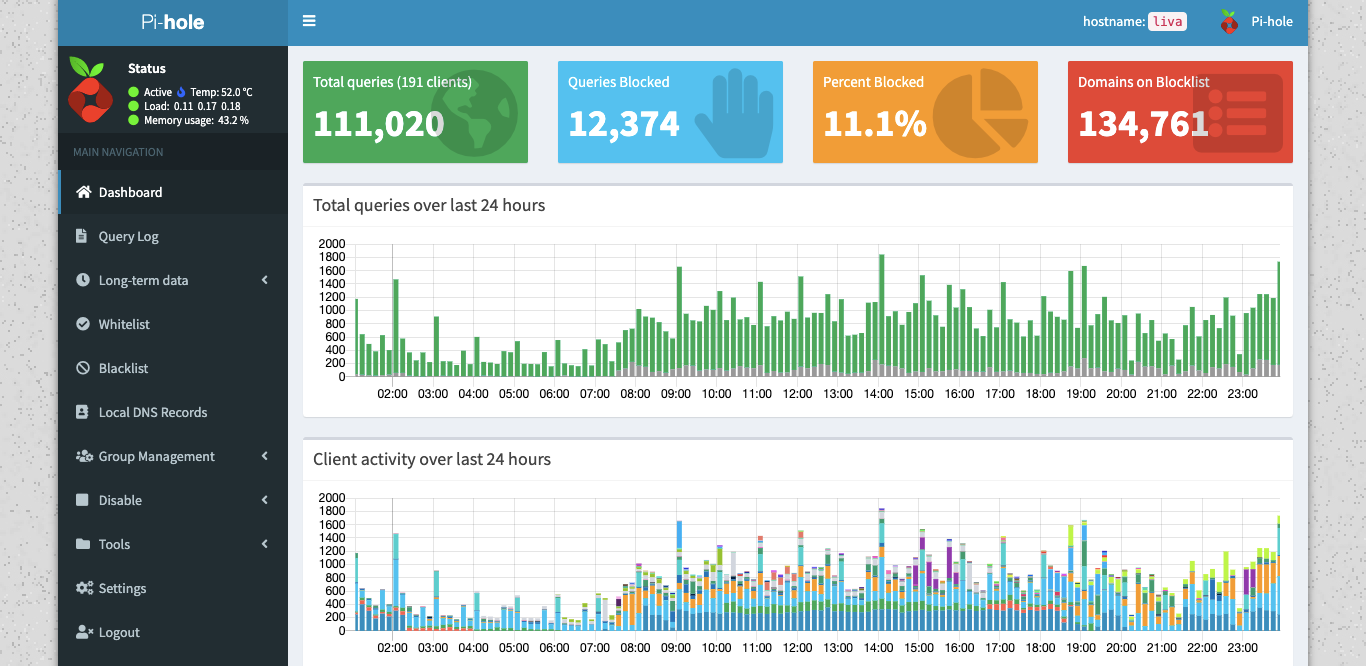Click the 111,020 total queries value

[x=379, y=123]
